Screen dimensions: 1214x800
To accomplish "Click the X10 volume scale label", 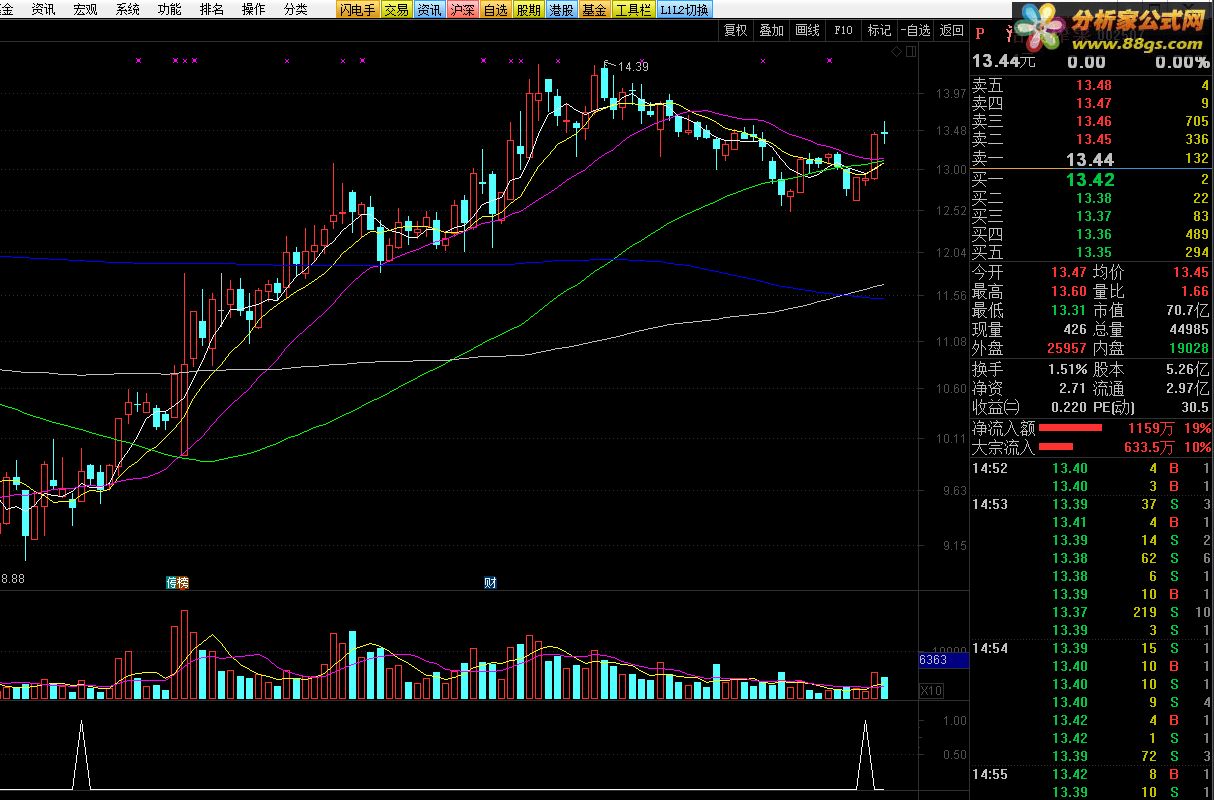I will pos(931,691).
